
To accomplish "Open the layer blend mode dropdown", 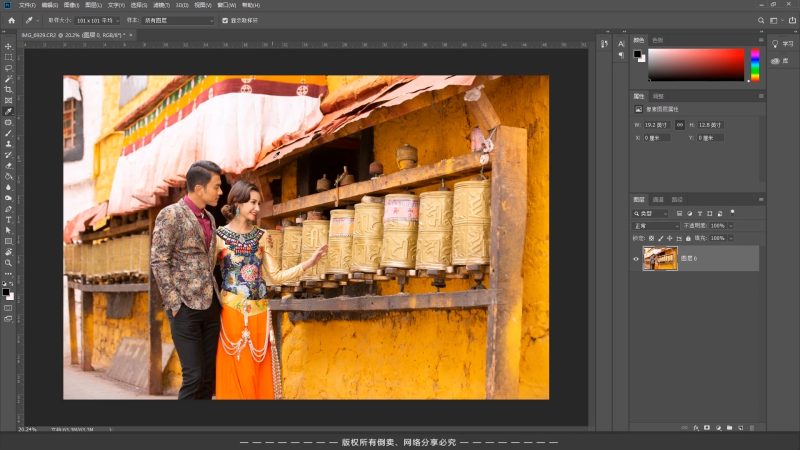I will (x=656, y=226).
